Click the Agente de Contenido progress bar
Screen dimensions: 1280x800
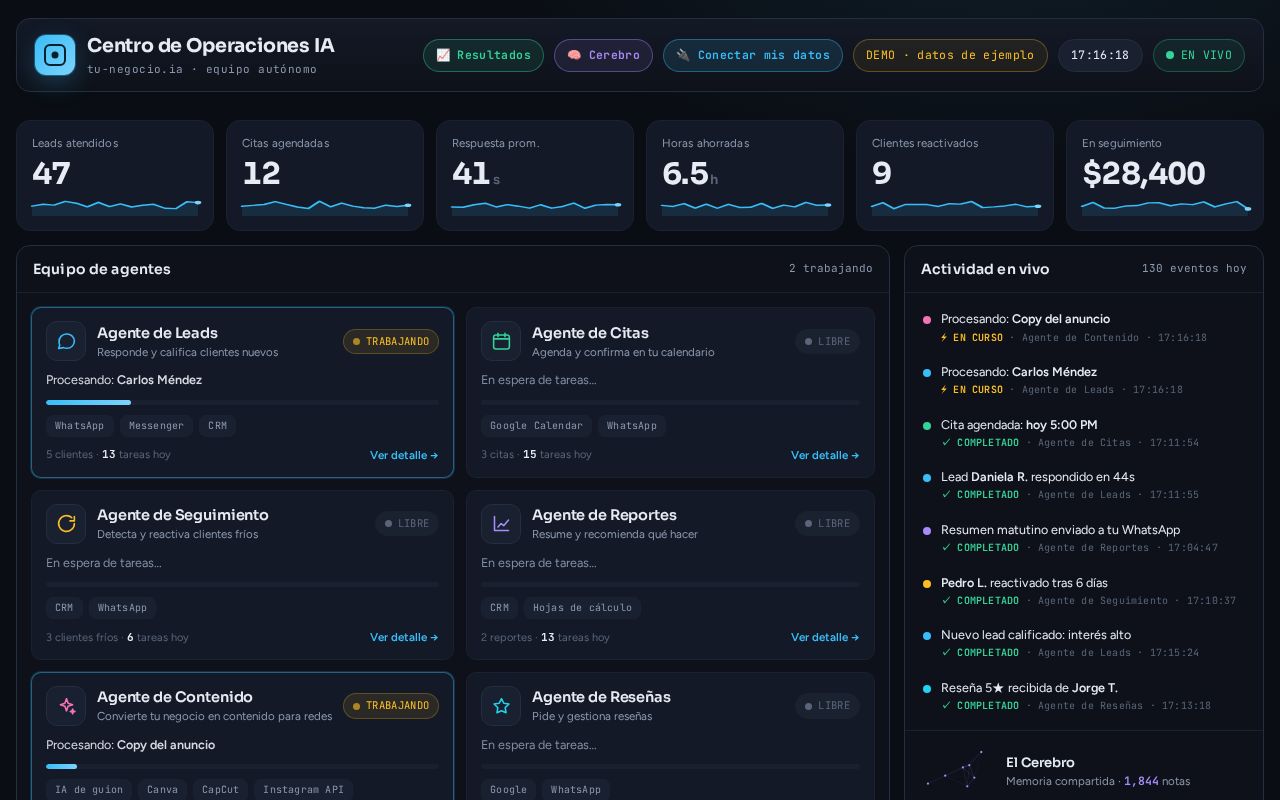[242, 766]
